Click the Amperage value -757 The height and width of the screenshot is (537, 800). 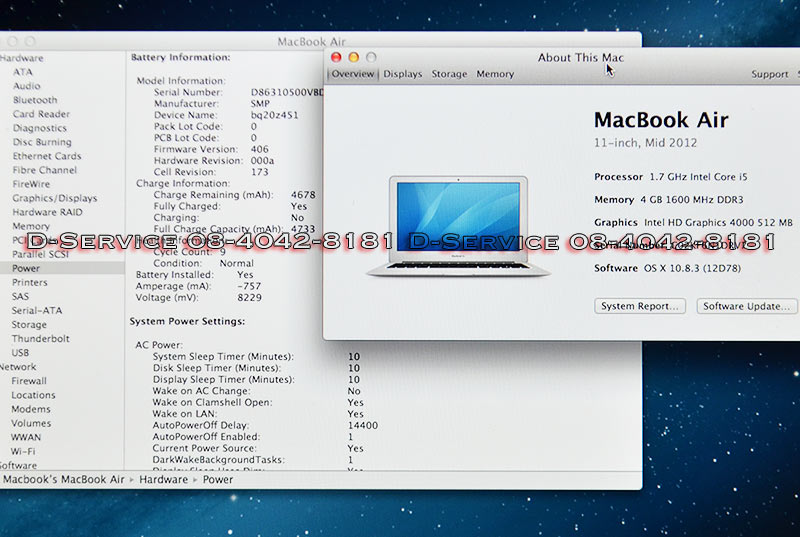[249, 286]
